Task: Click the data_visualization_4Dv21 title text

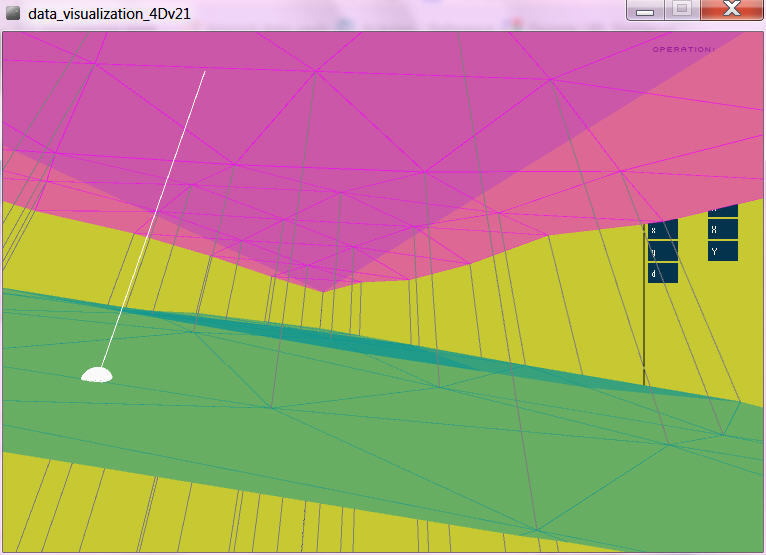Action: (x=109, y=13)
